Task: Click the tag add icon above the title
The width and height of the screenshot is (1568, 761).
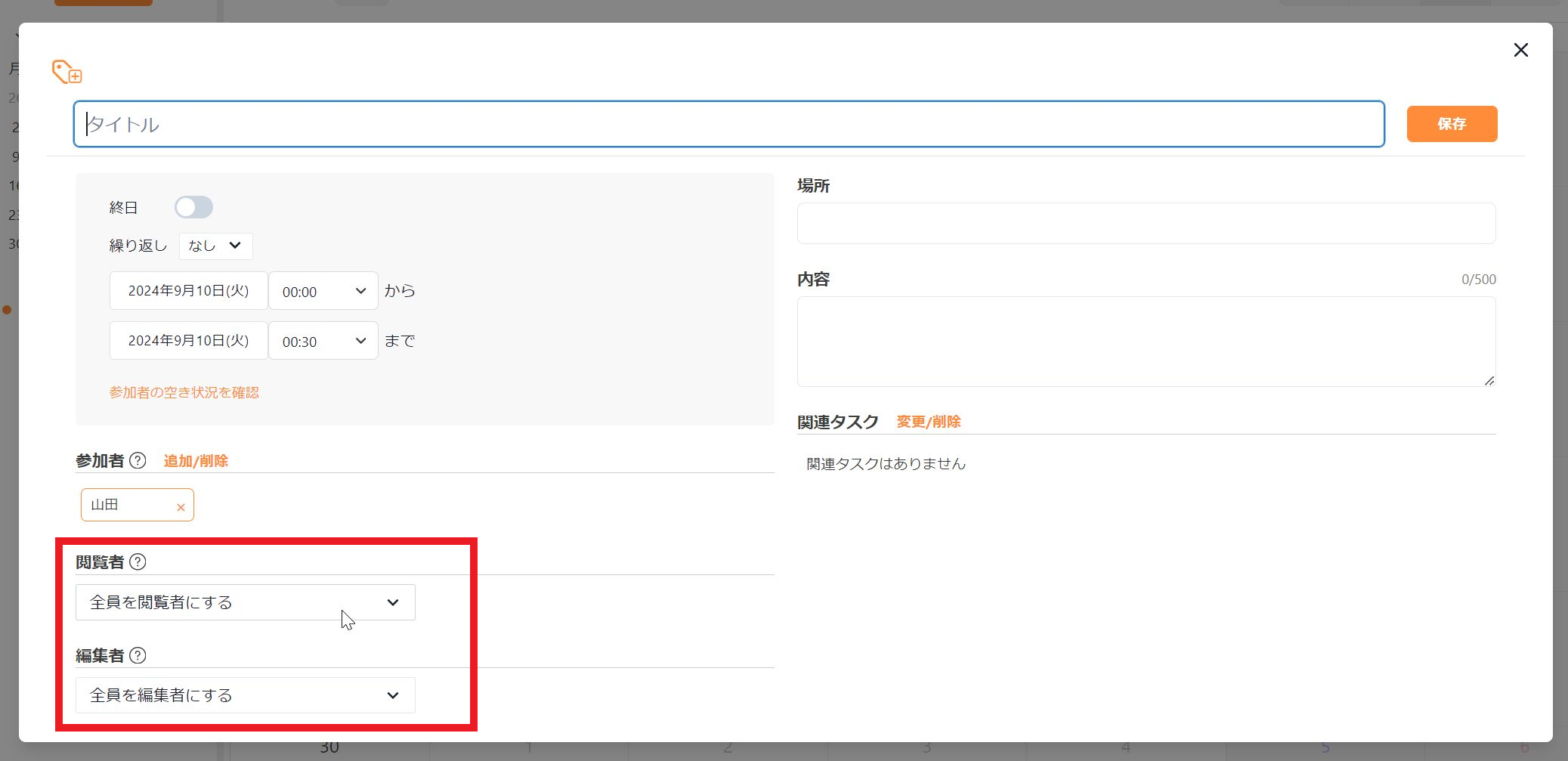Action: pos(66,72)
